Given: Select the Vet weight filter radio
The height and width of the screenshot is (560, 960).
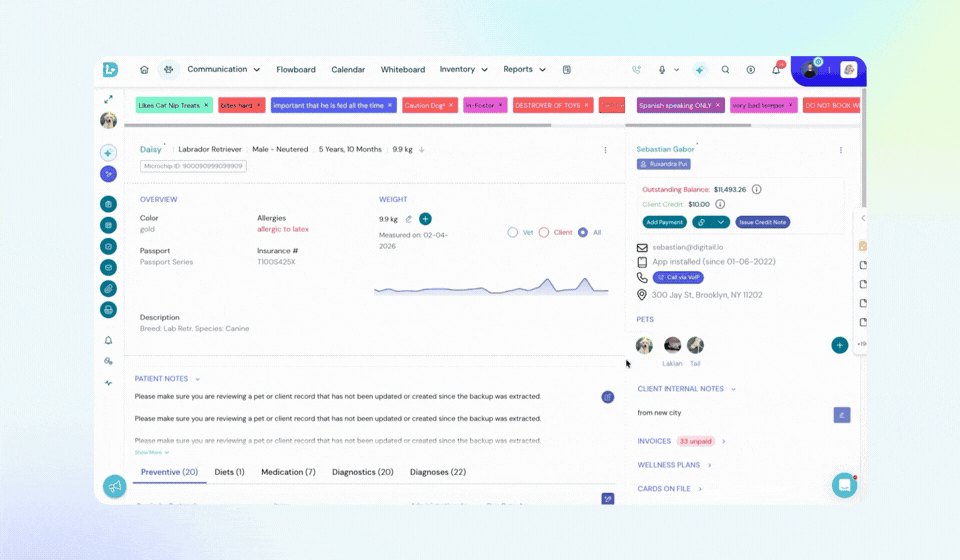Looking at the screenshot, I should 513,232.
